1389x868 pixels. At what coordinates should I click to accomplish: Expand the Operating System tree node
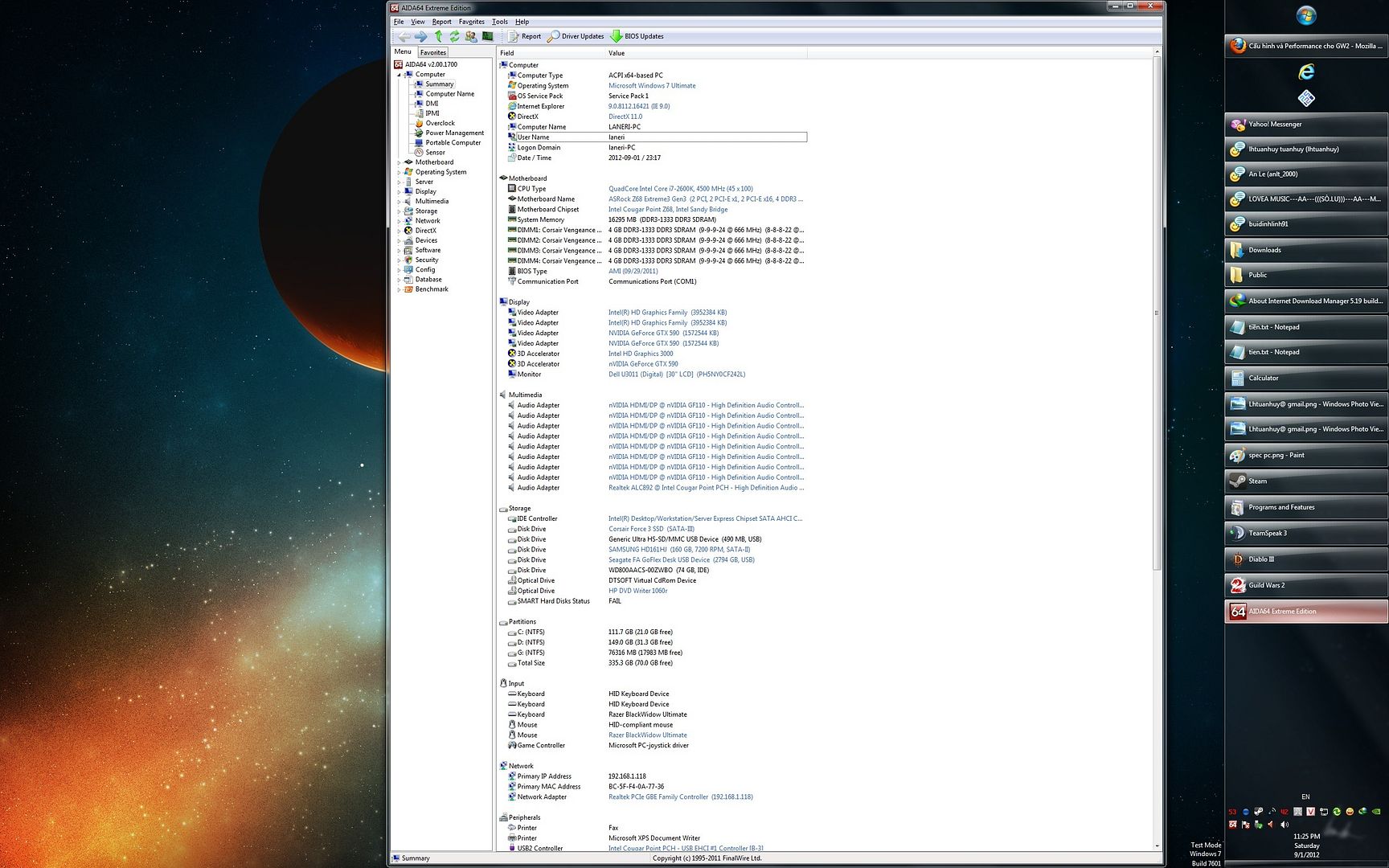click(x=399, y=172)
